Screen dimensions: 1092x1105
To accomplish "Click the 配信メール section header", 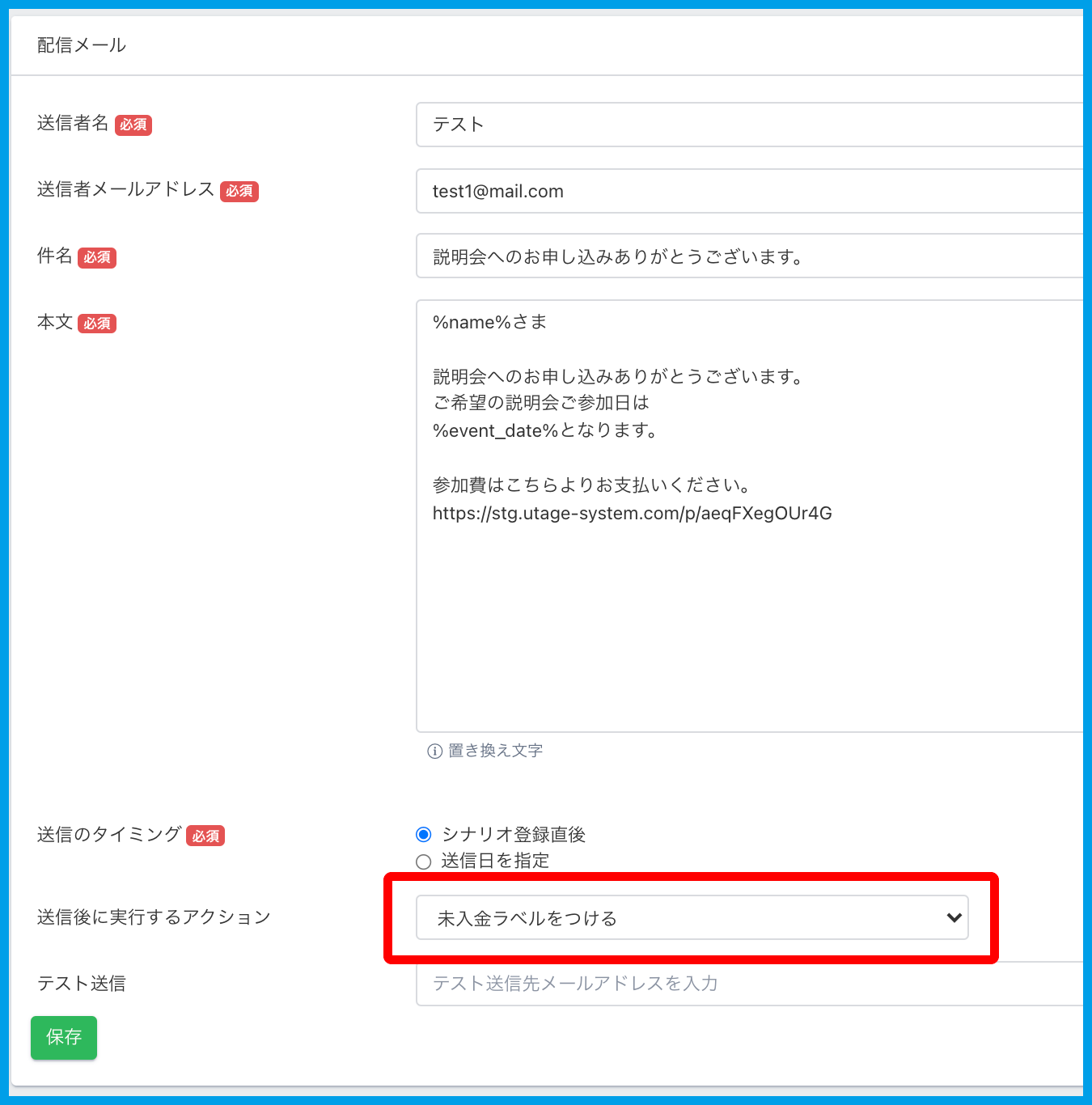I will click(x=82, y=45).
